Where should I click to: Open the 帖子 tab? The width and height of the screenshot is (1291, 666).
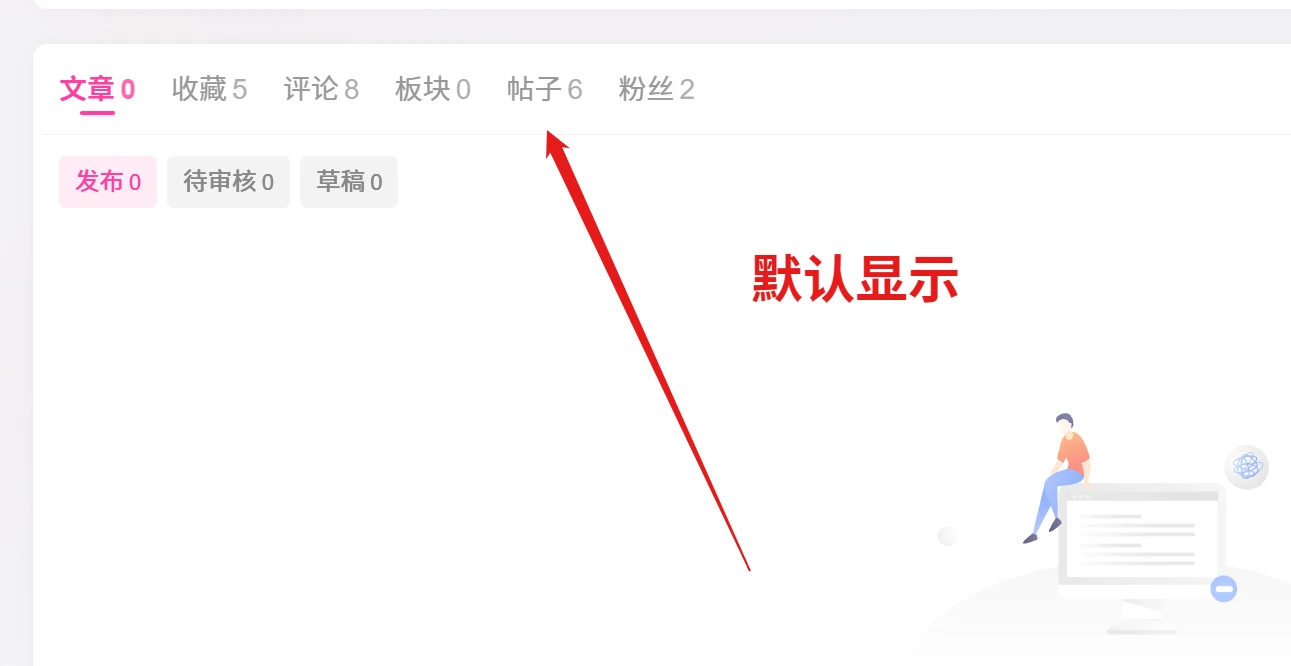tap(545, 90)
